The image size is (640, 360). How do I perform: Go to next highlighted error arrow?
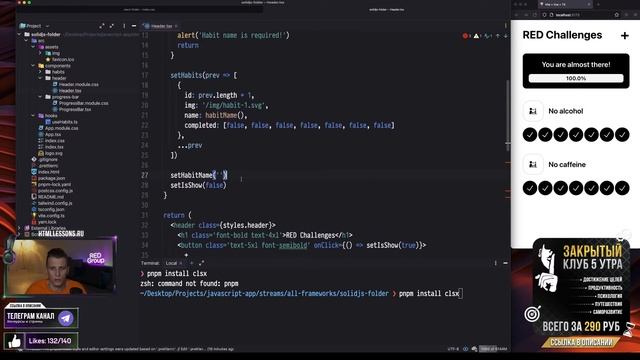[x=506, y=36]
